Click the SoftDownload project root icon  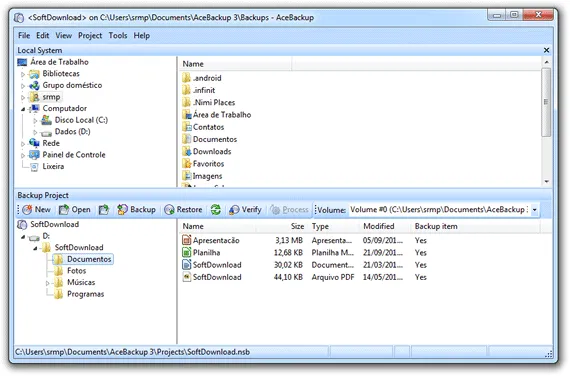(x=22, y=225)
